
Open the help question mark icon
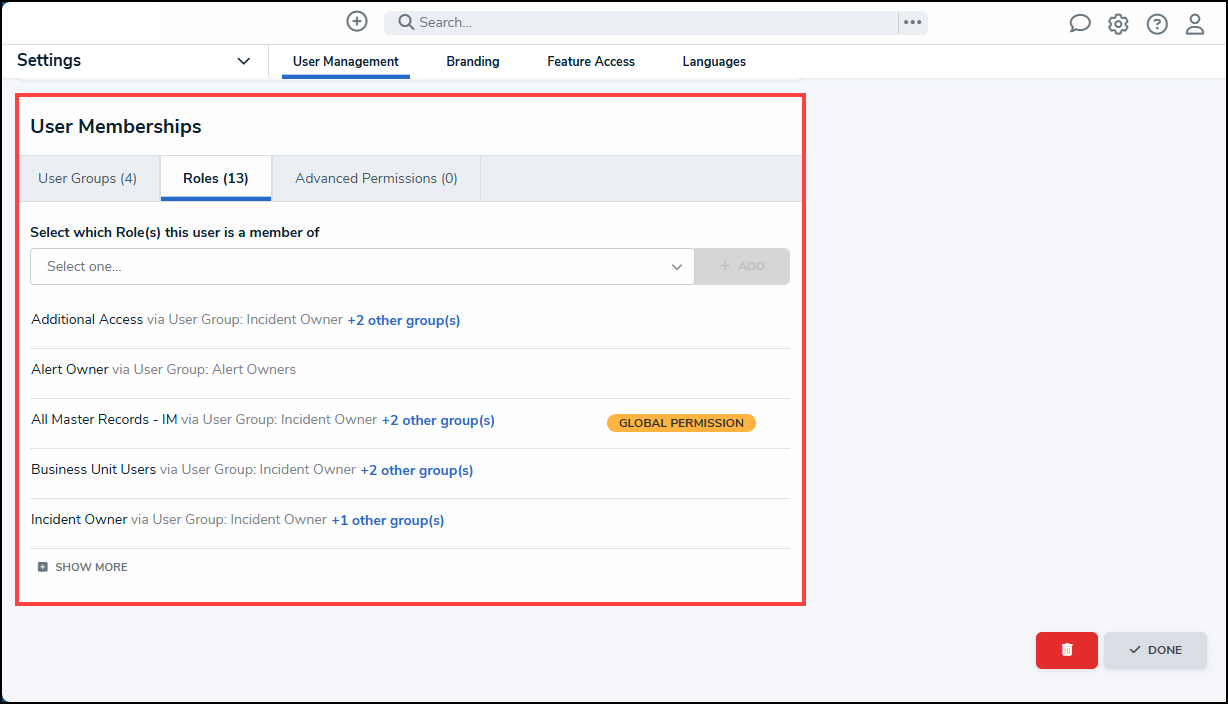click(1157, 24)
